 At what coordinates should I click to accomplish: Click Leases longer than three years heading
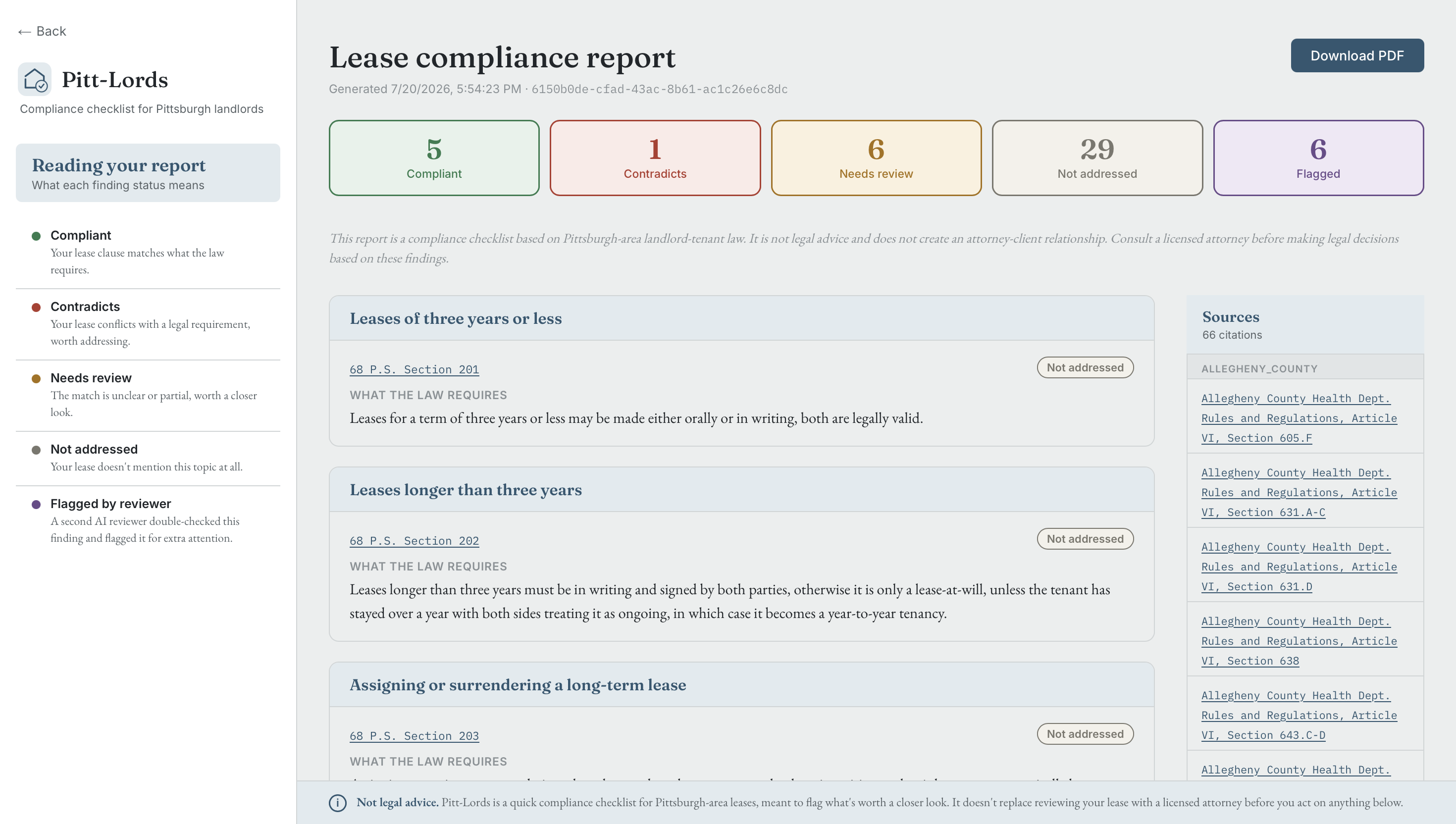(x=465, y=490)
